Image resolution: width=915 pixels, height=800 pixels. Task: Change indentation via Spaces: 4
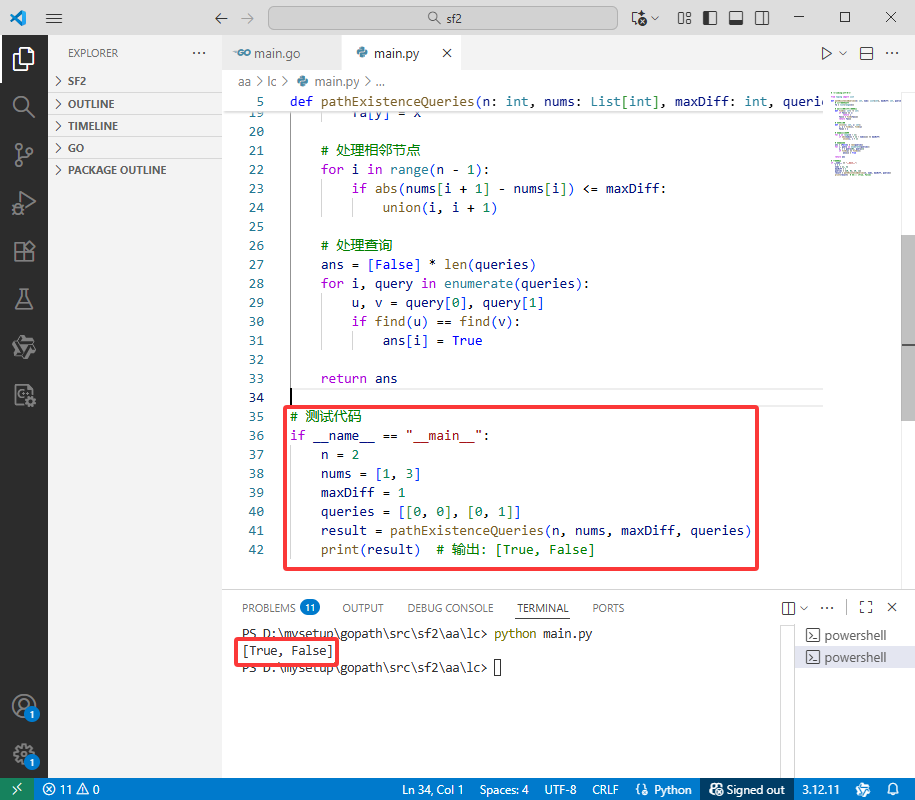point(504,789)
